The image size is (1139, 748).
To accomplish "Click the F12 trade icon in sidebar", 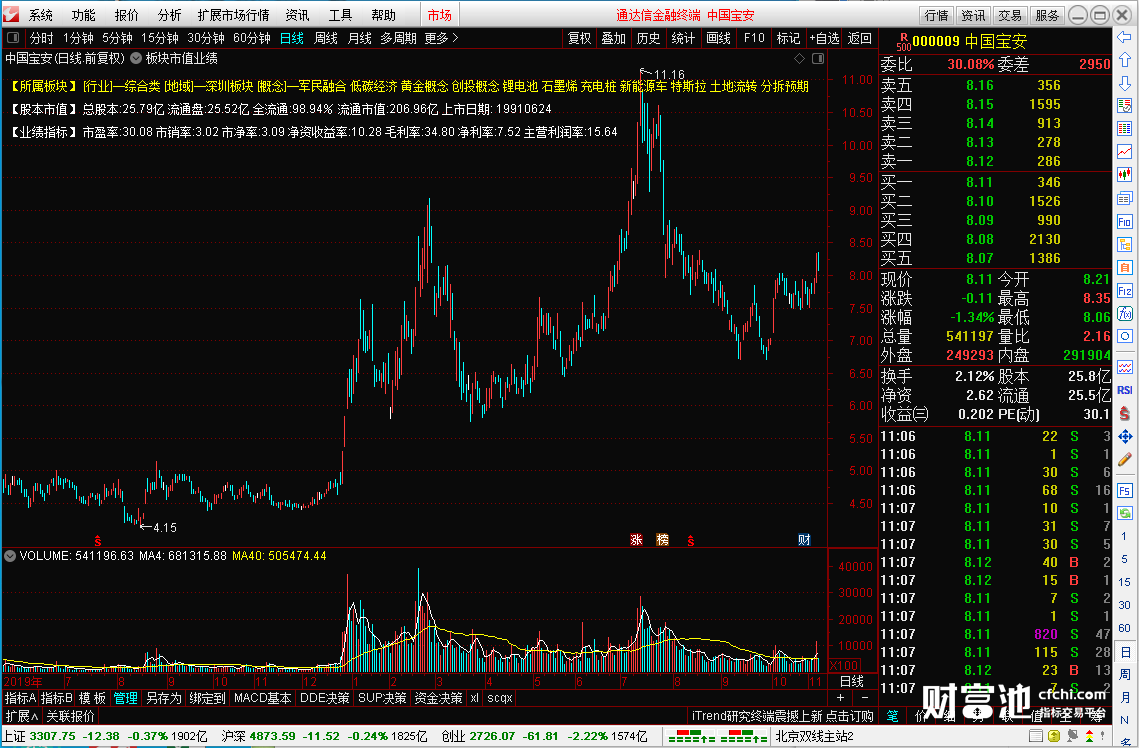I will click(x=1124, y=290).
